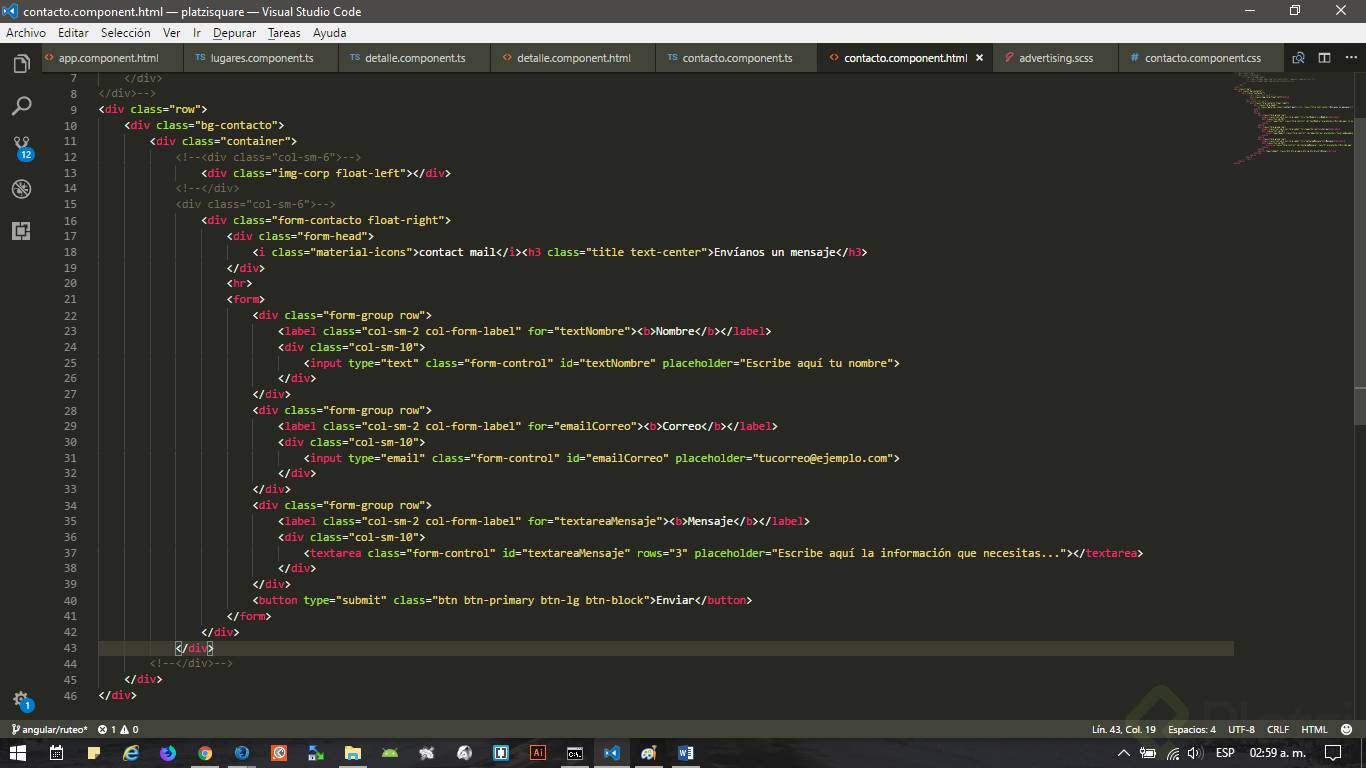1366x768 pixels.
Task: Open the volume control tray icon
Action: (1195, 753)
